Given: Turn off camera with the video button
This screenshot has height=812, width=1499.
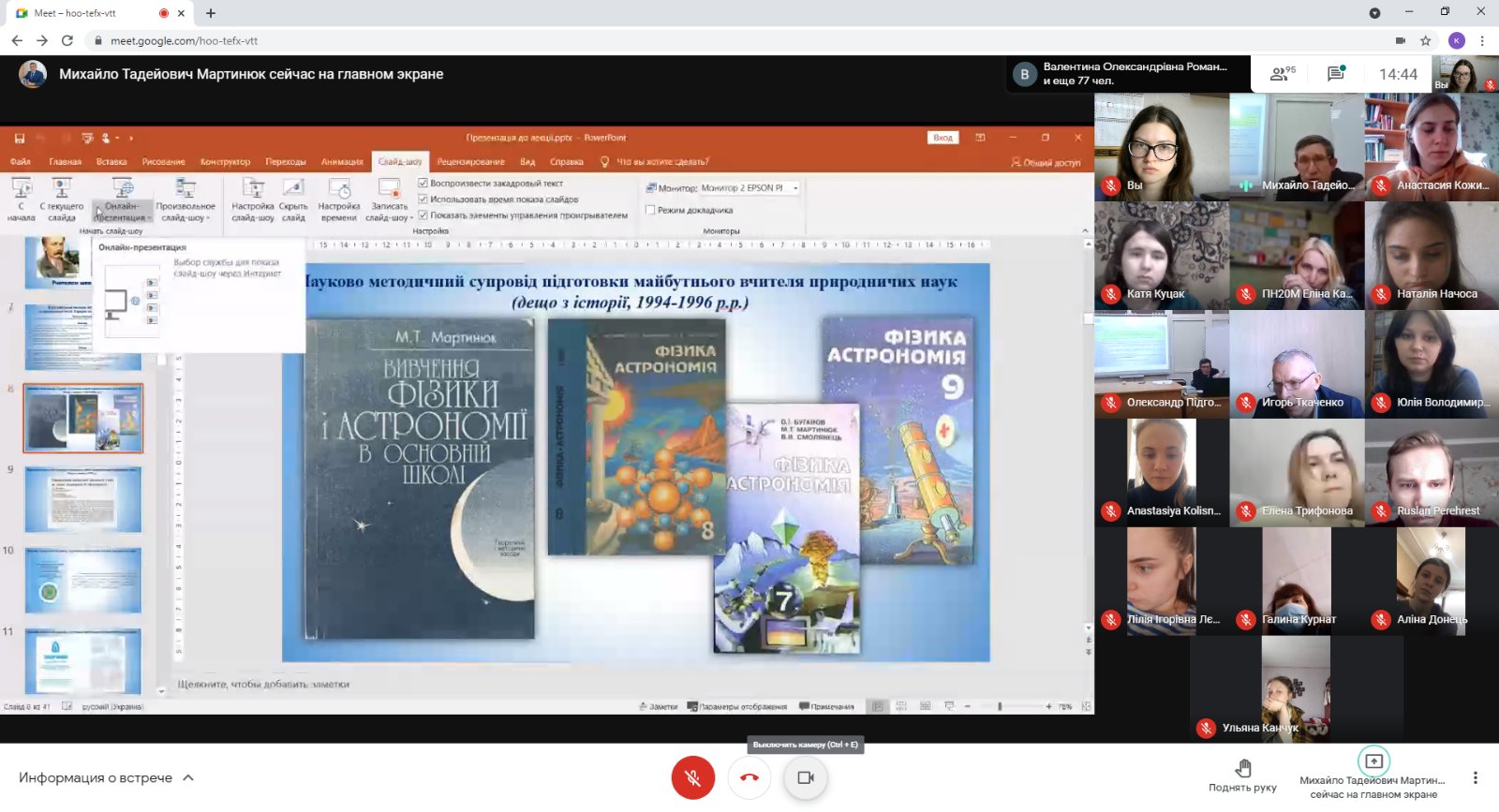Looking at the screenshot, I should coord(806,777).
